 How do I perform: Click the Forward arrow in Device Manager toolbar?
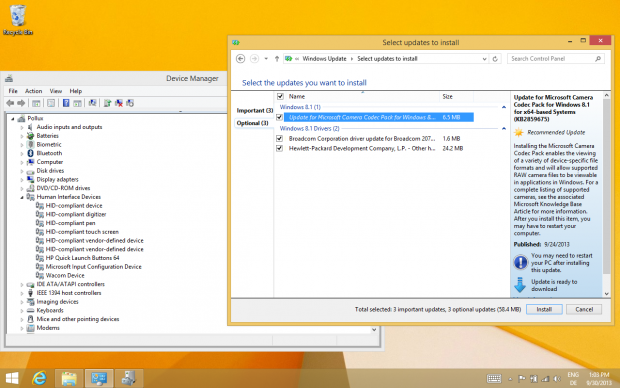[21, 103]
